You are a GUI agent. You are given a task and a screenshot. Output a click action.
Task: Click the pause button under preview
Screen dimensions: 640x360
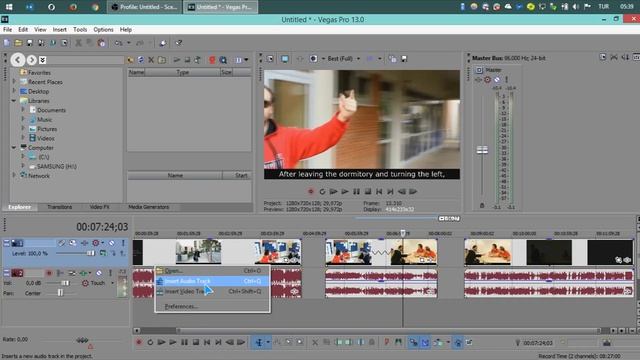[x=356, y=191]
